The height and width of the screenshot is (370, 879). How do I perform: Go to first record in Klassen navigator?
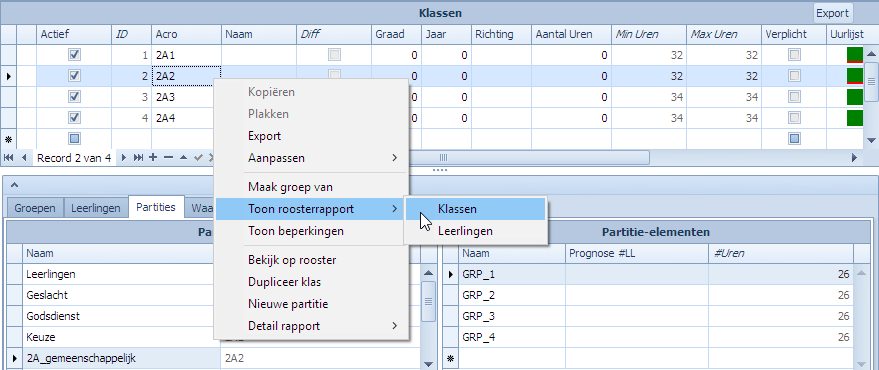click(x=8, y=158)
